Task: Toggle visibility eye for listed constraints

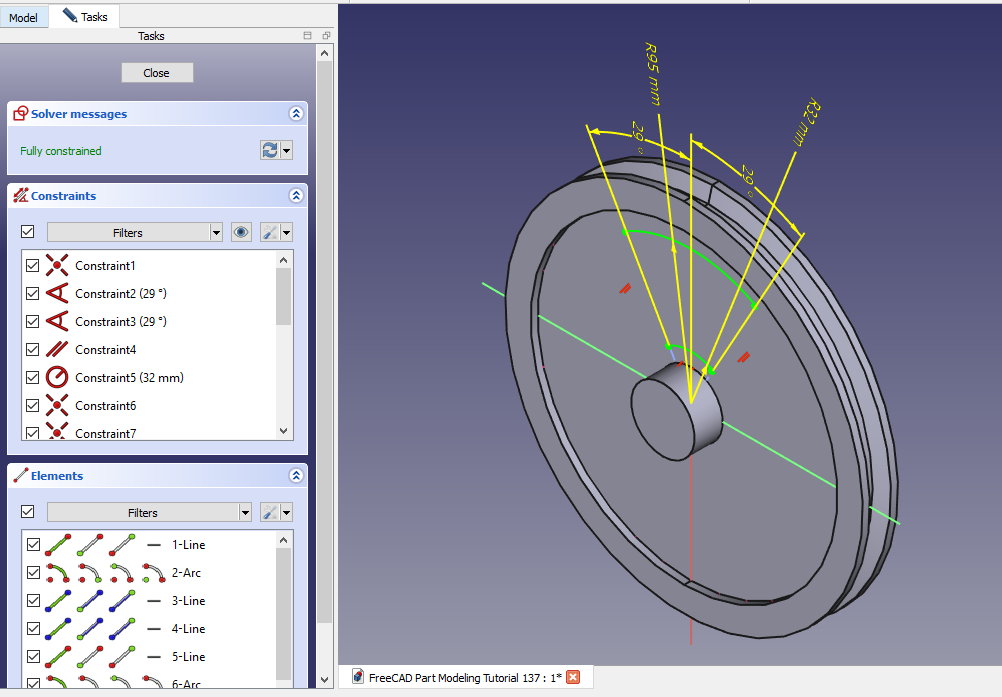Action: coord(241,232)
